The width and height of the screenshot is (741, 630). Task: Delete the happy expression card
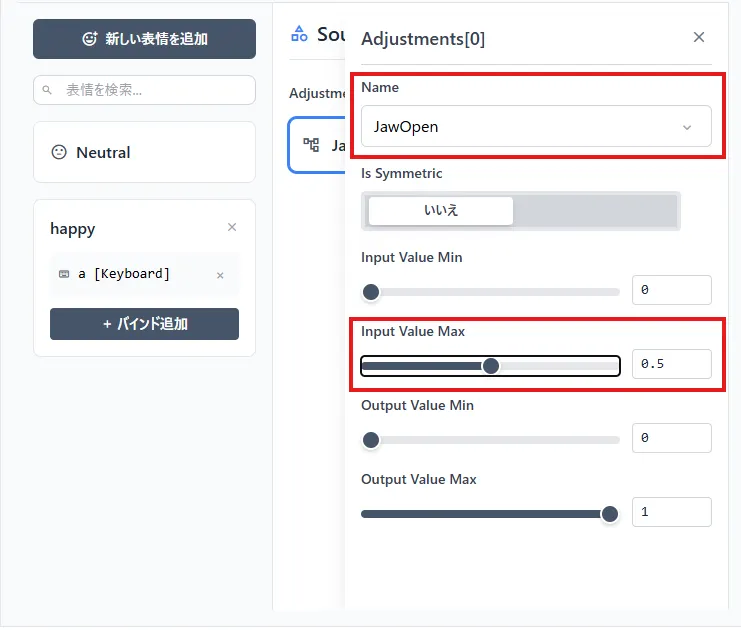232,228
